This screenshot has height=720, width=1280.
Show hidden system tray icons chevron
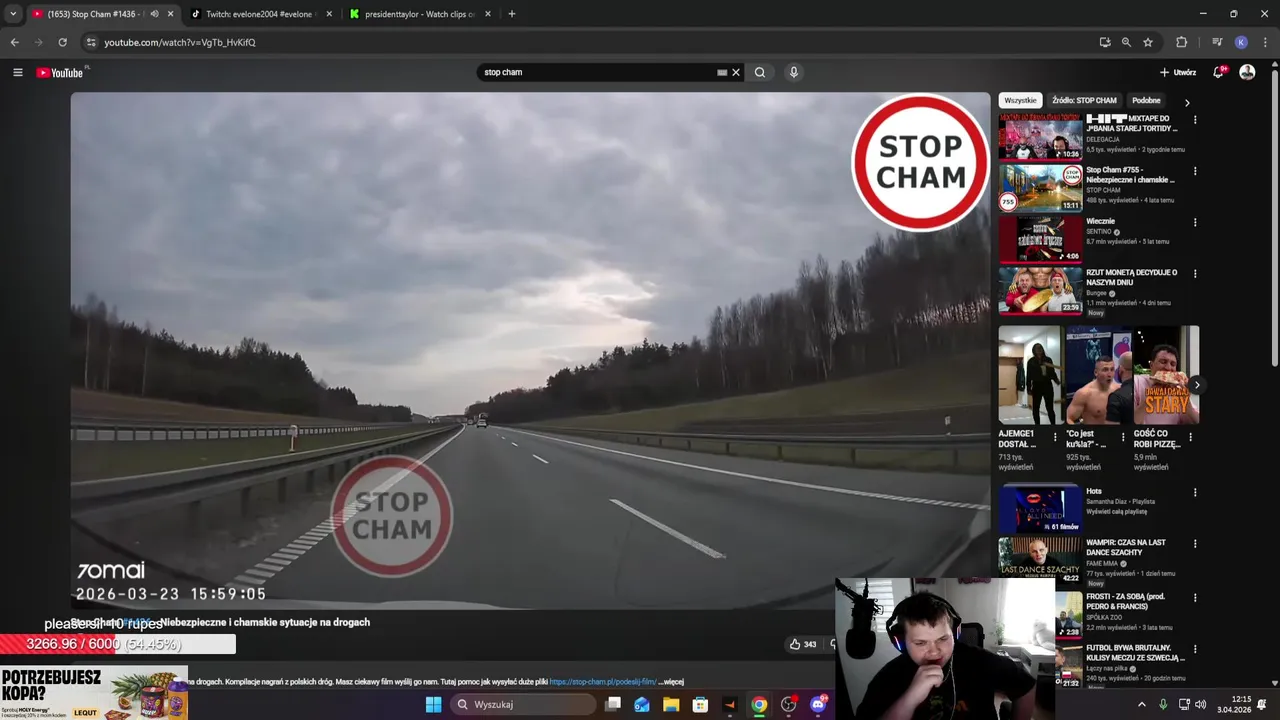click(x=1141, y=704)
